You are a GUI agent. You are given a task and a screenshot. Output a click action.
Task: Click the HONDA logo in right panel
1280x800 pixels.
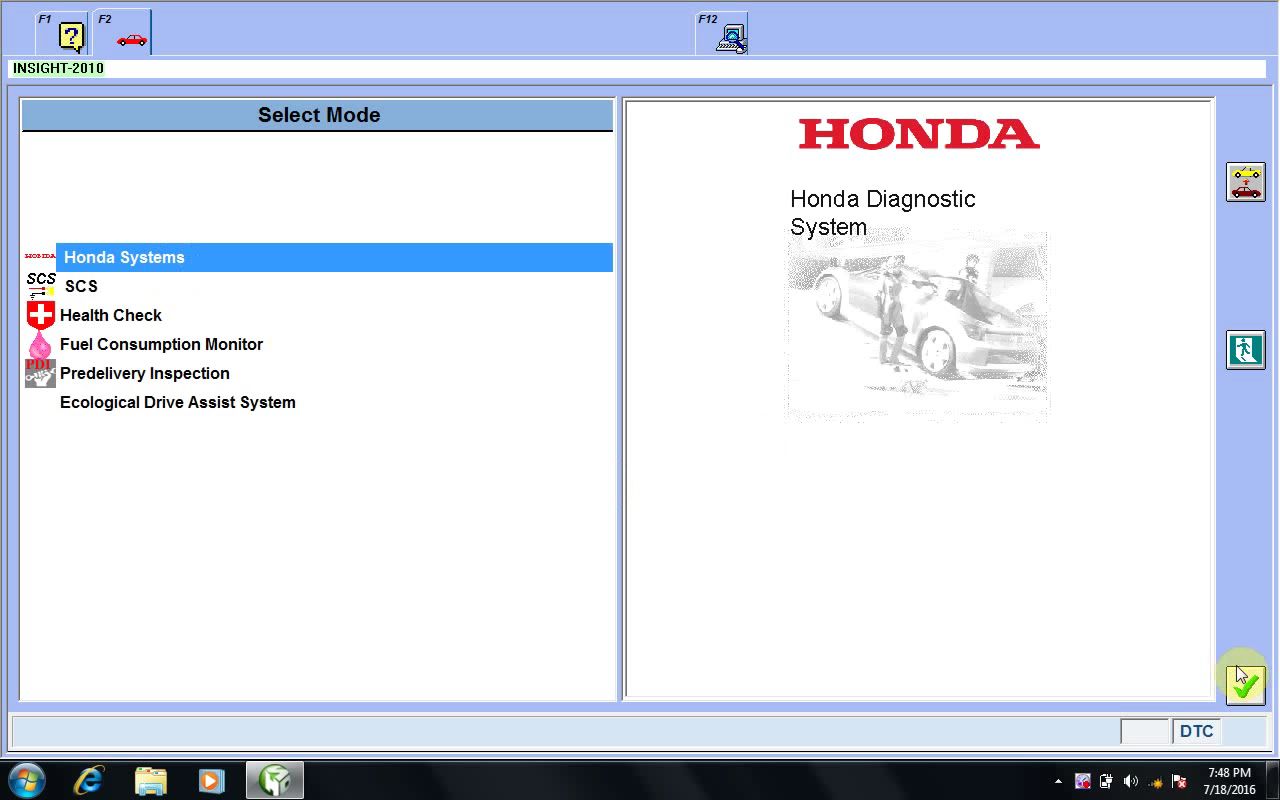coord(919,134)
